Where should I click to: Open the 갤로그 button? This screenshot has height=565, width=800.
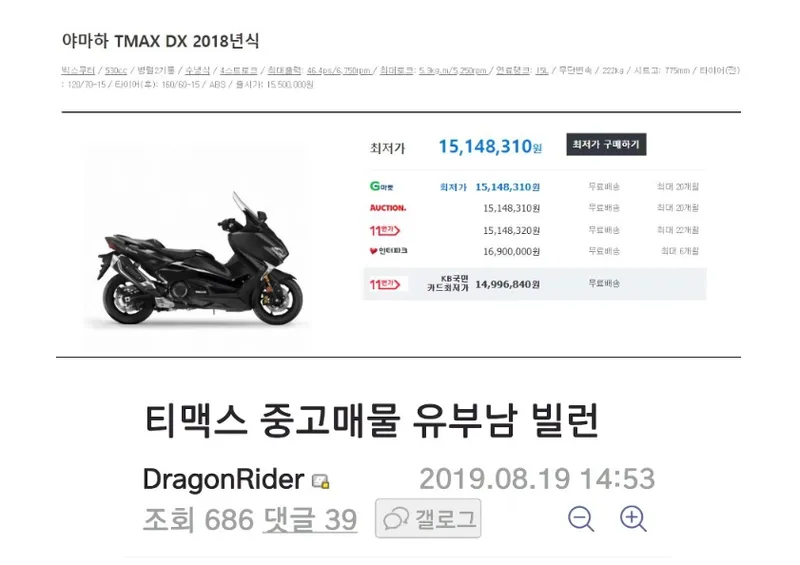[428, 519]
